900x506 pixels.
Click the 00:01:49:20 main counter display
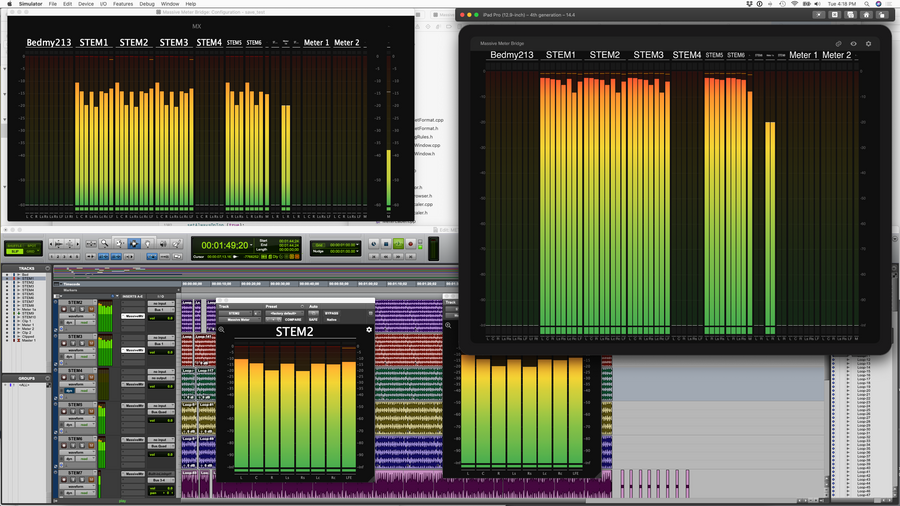click(x=224, y=245)
